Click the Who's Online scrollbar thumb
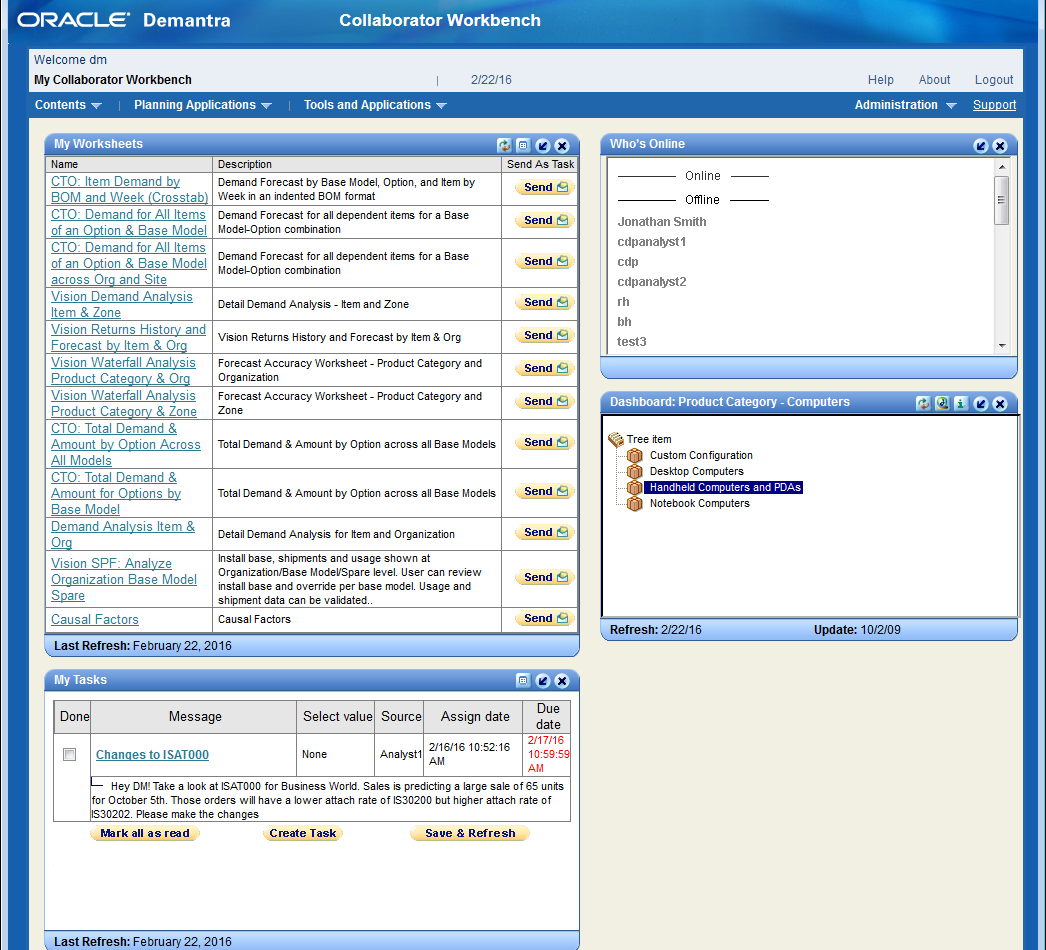Viewport: 1046px width, 950px height. (1001, 200)
